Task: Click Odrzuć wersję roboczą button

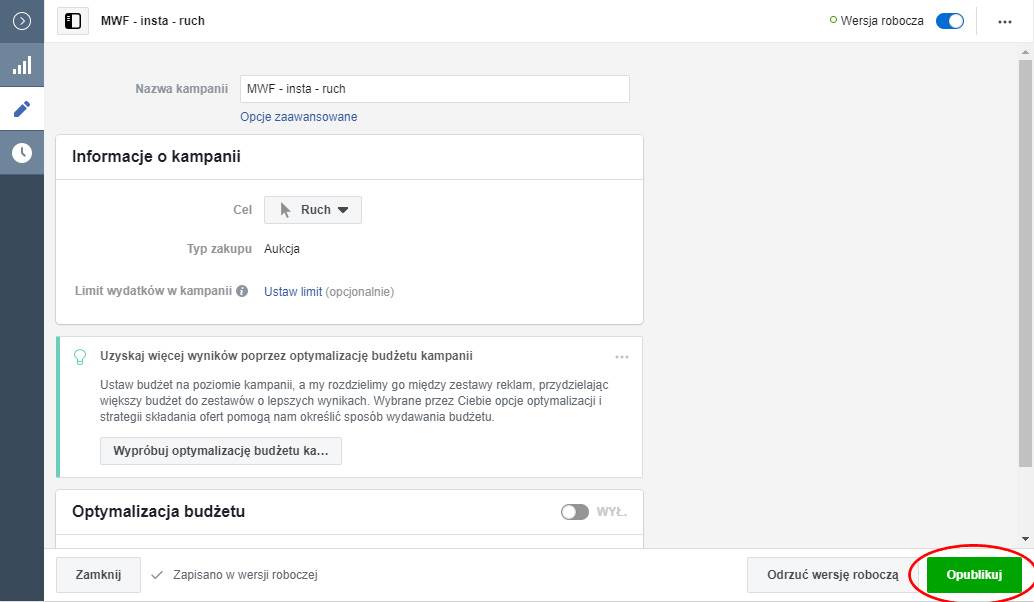Action: (x=832, y=575)
